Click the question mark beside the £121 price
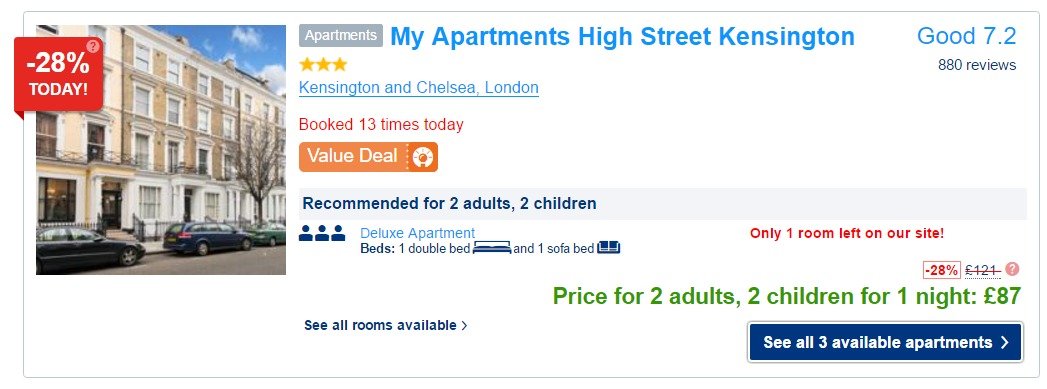The width and height of the screenshot is (1047, 389). 1012,269
